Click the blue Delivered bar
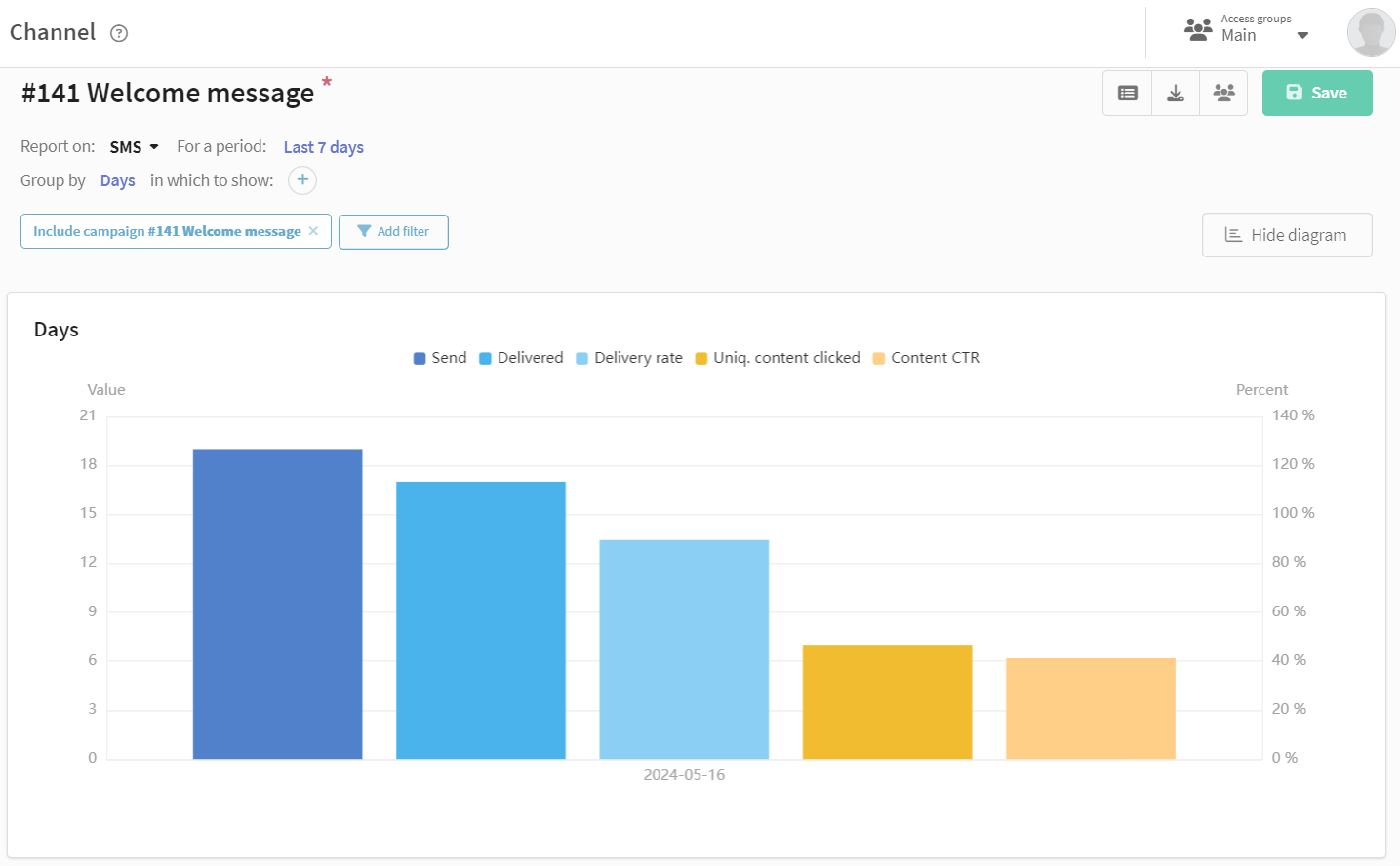This screenshot has height=866, width=1400. coord(481,620)
